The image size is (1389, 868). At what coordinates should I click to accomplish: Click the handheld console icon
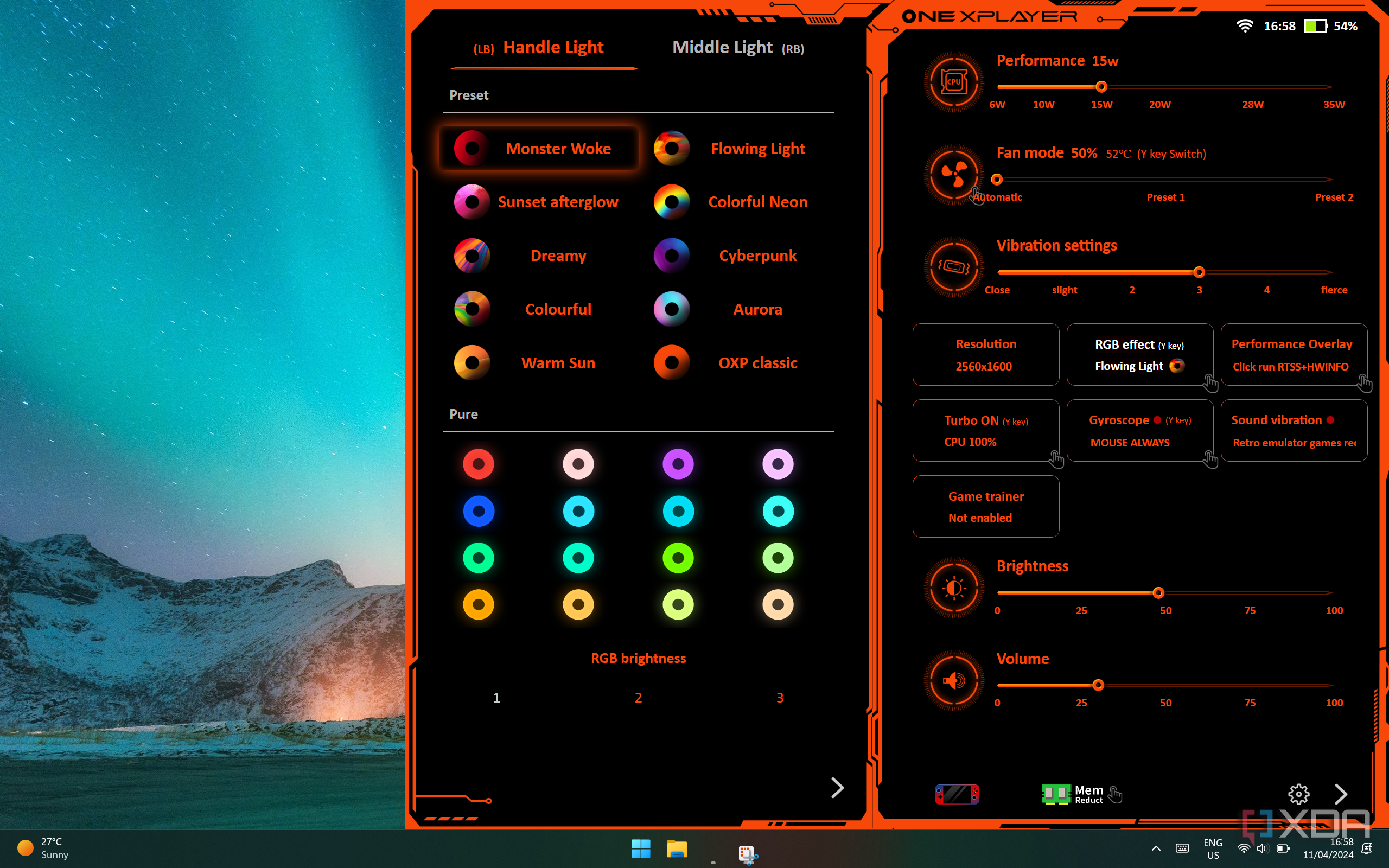pos(957,795)
